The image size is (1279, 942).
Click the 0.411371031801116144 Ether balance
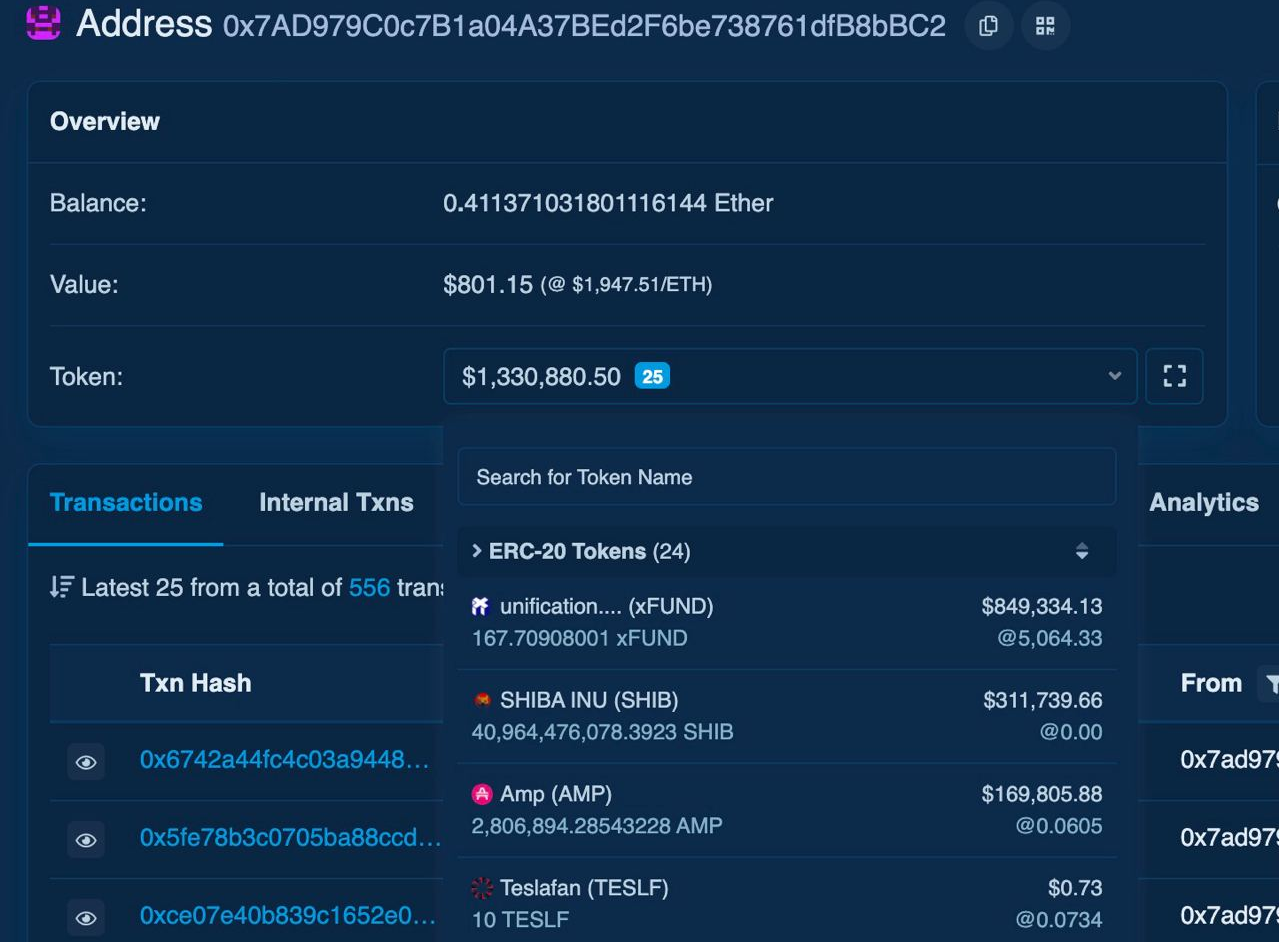(608, 204)
